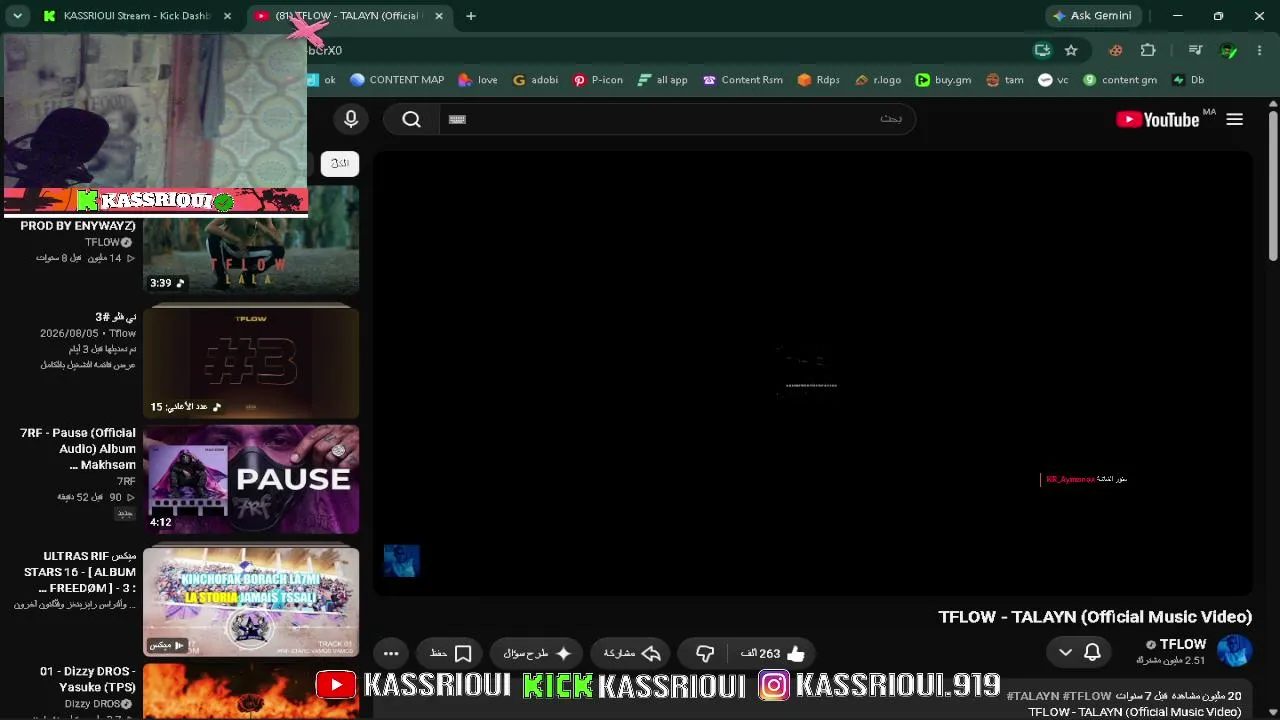Open the on-screen keyboard icon in search box
Viewport: 1280px width, 720px height.
click(457, 119)
